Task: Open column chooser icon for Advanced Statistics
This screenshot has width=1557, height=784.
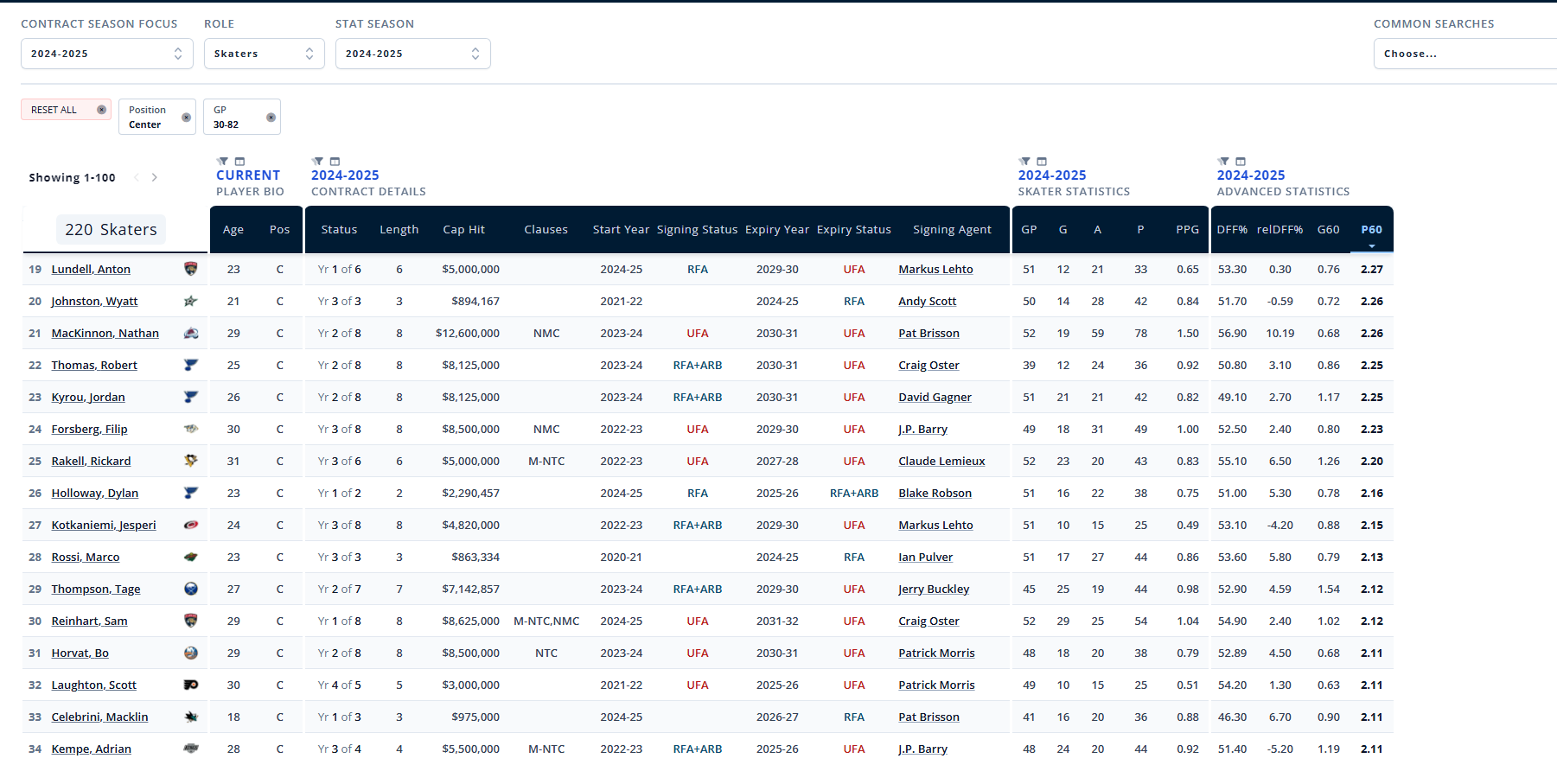Action: pos(1241,162)
